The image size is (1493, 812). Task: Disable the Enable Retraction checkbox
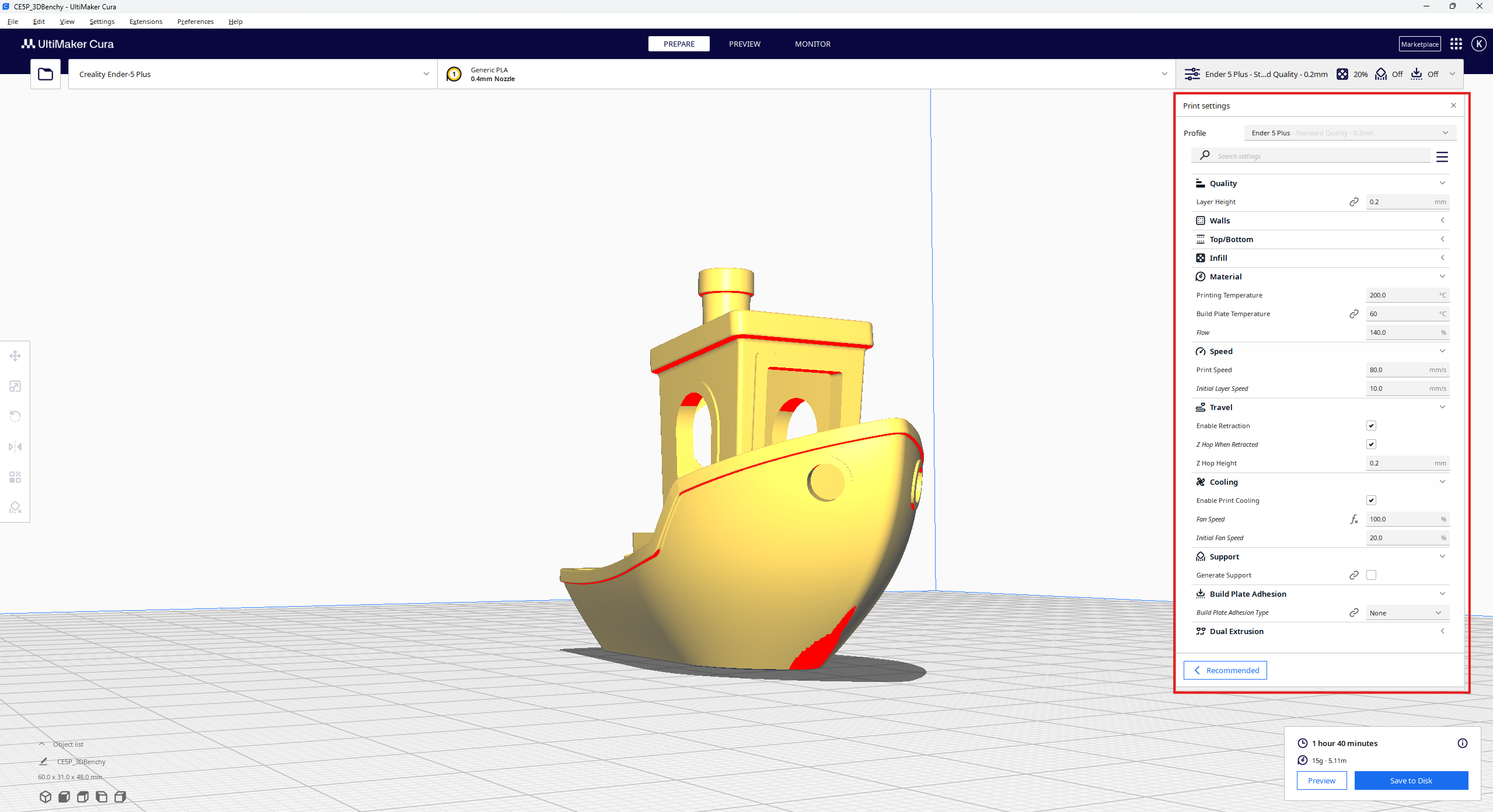(1371, 426)
